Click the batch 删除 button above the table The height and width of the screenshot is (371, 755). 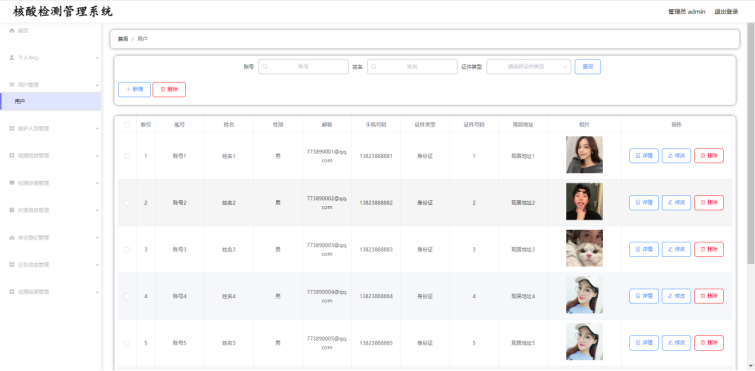tap(169, 90)
